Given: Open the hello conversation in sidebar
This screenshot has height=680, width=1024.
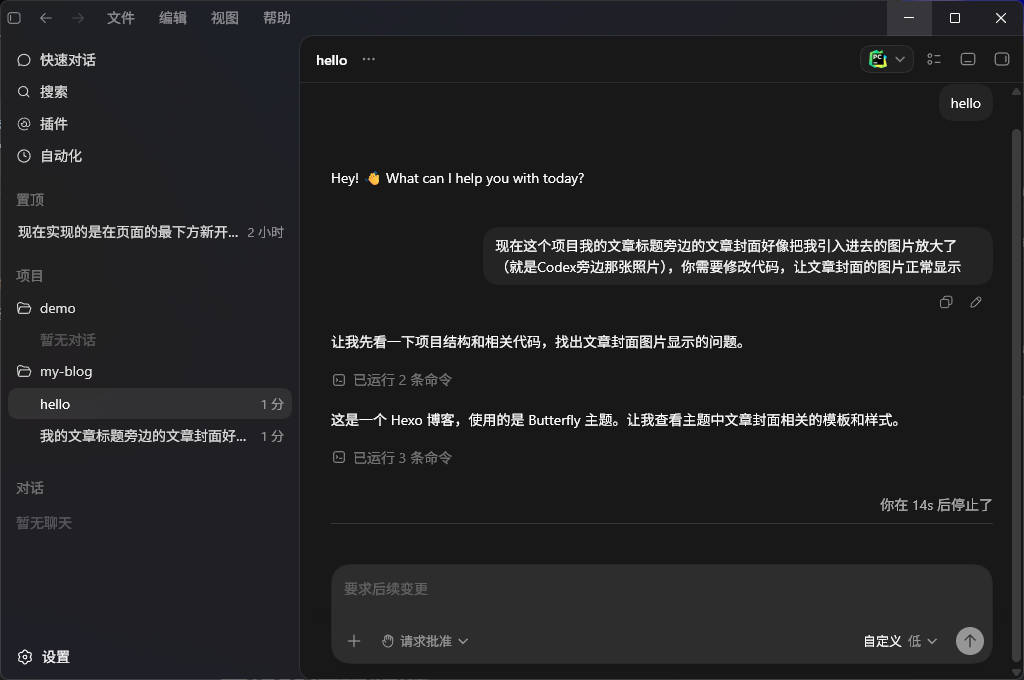Looking at the screenshot, I should click(150, 404).
